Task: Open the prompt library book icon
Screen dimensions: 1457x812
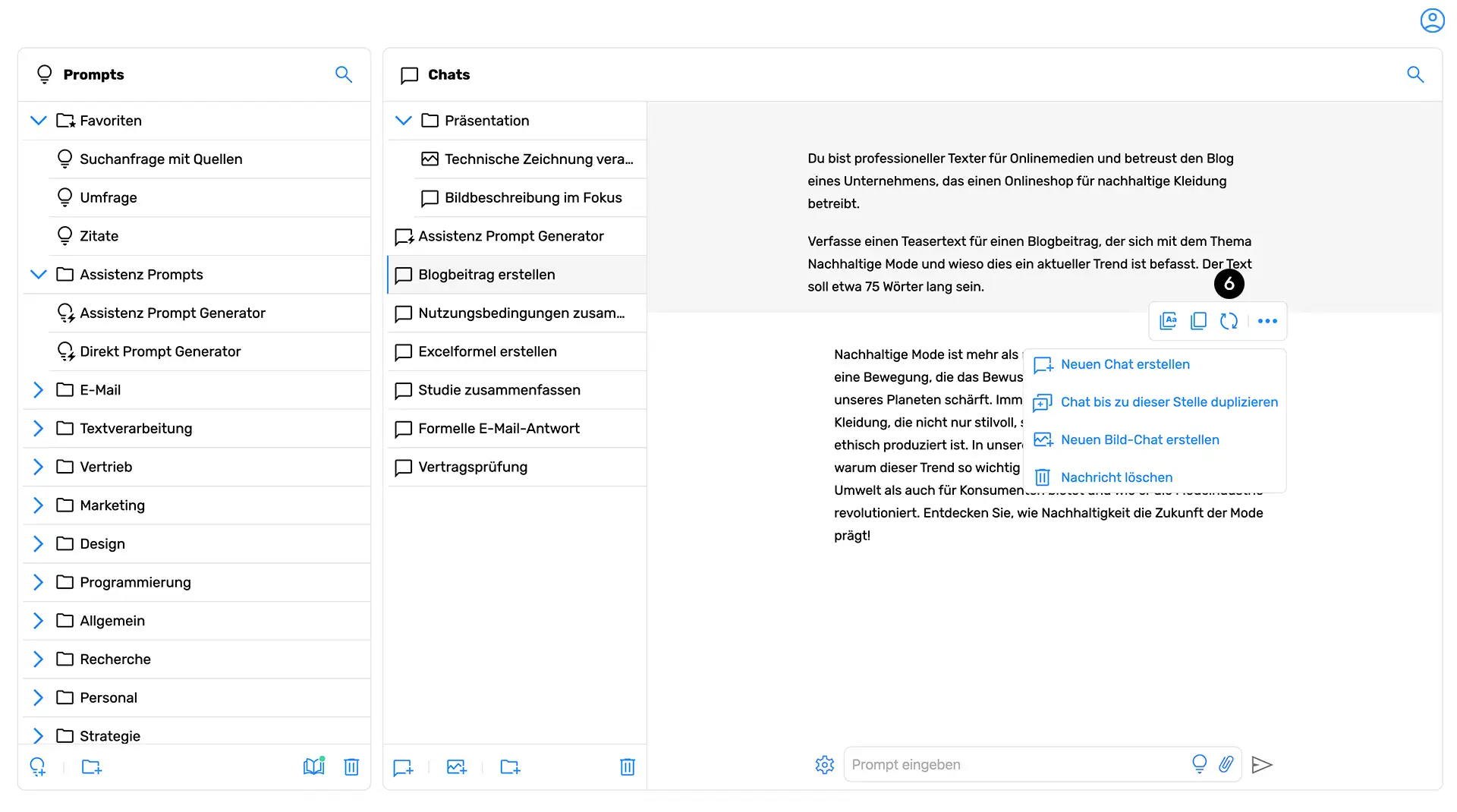Action: (x=313, y=766)
